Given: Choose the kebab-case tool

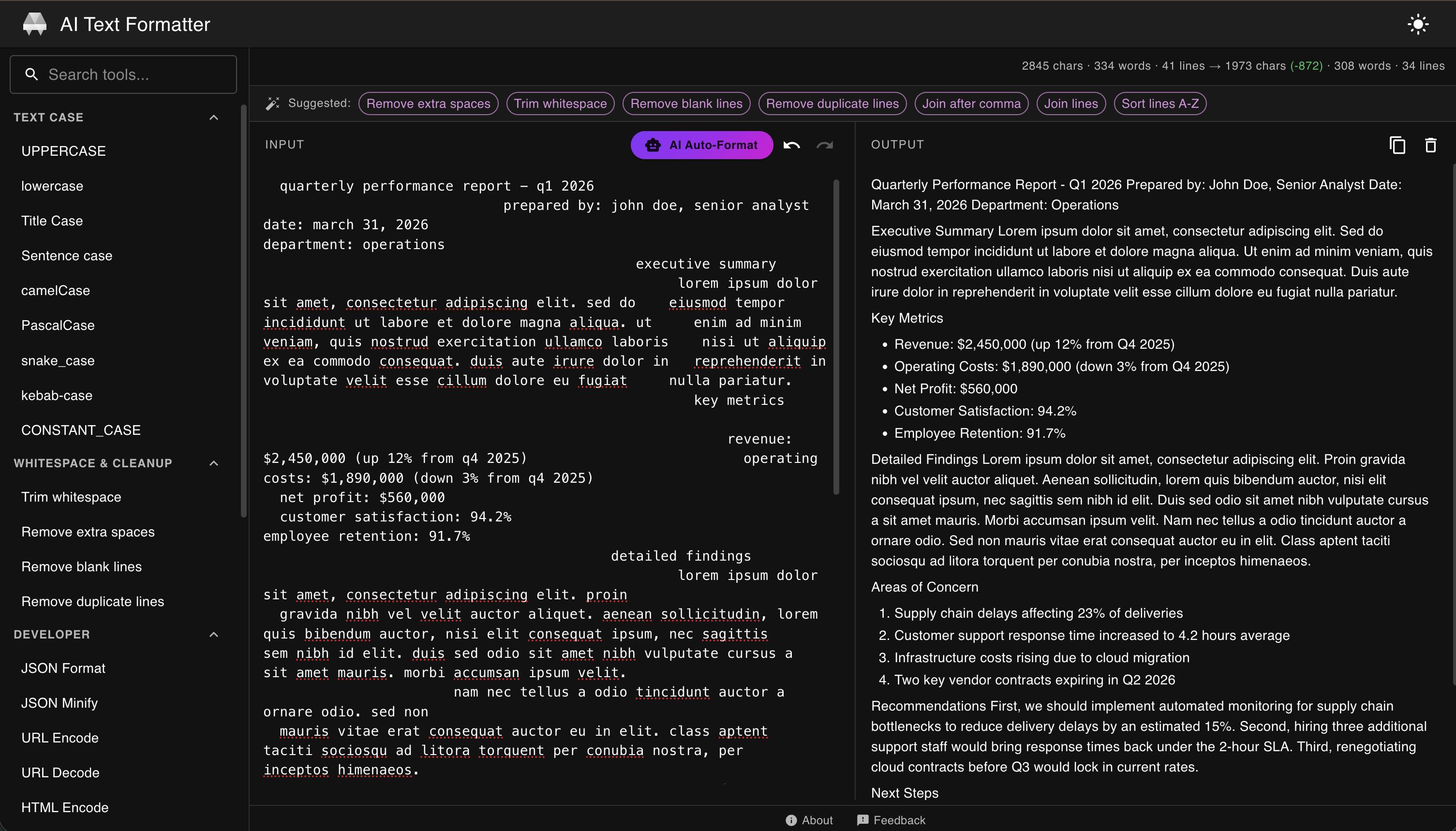Looking at the screenshot, I should pyautogui.click(x=57, y=396).
